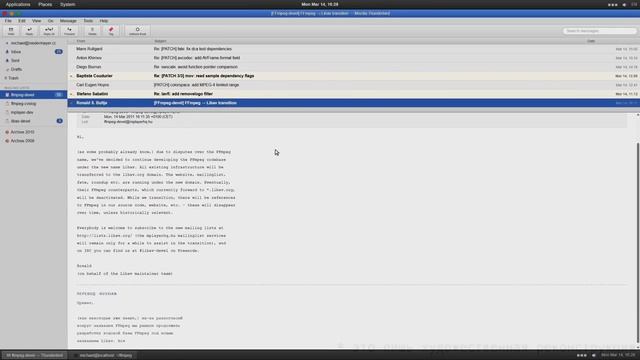The image size is (640, 360).
Task: Click the Mar 14 13:08 date of Baptiste's message
Action: pos(626,76)
